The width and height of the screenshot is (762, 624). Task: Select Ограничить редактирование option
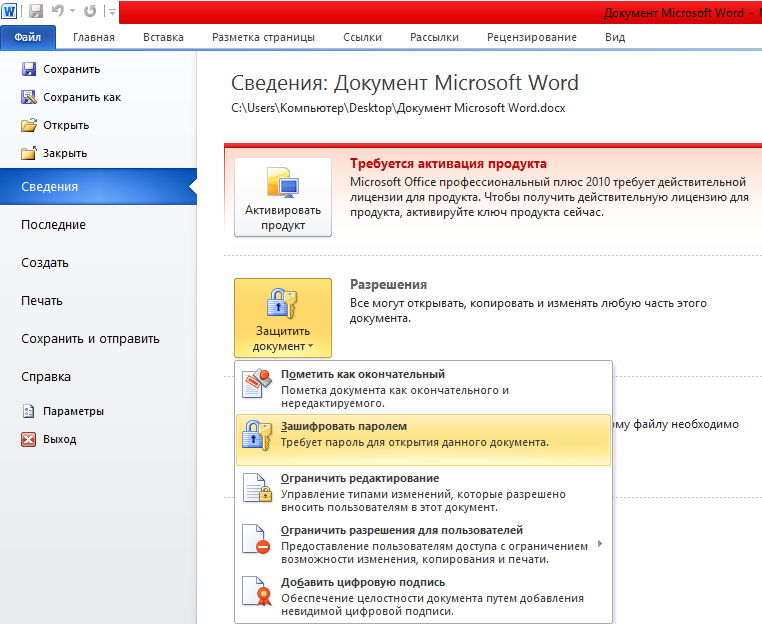click(421, 492)
